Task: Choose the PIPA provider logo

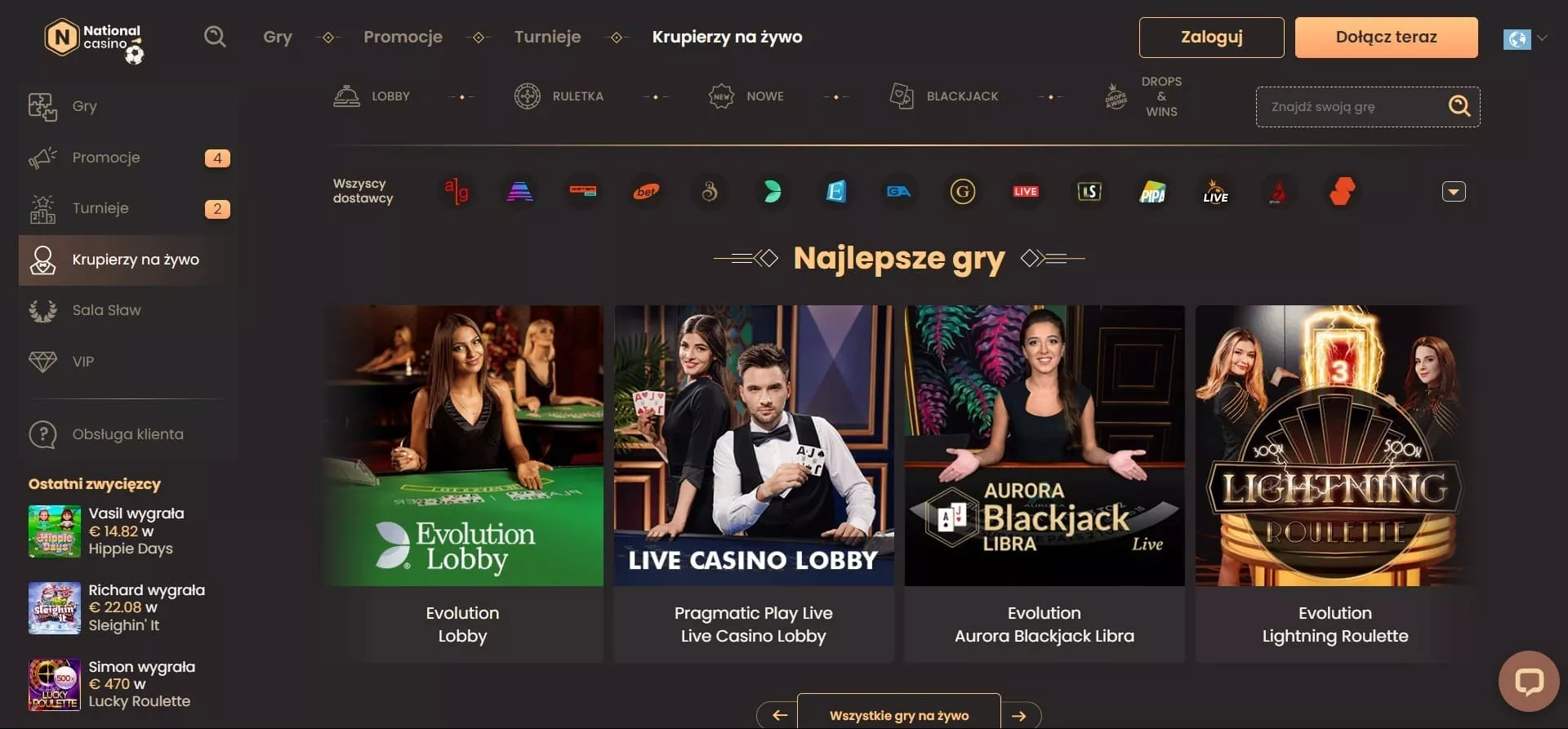Action: pyautogui.click(x=1152, y=192)
